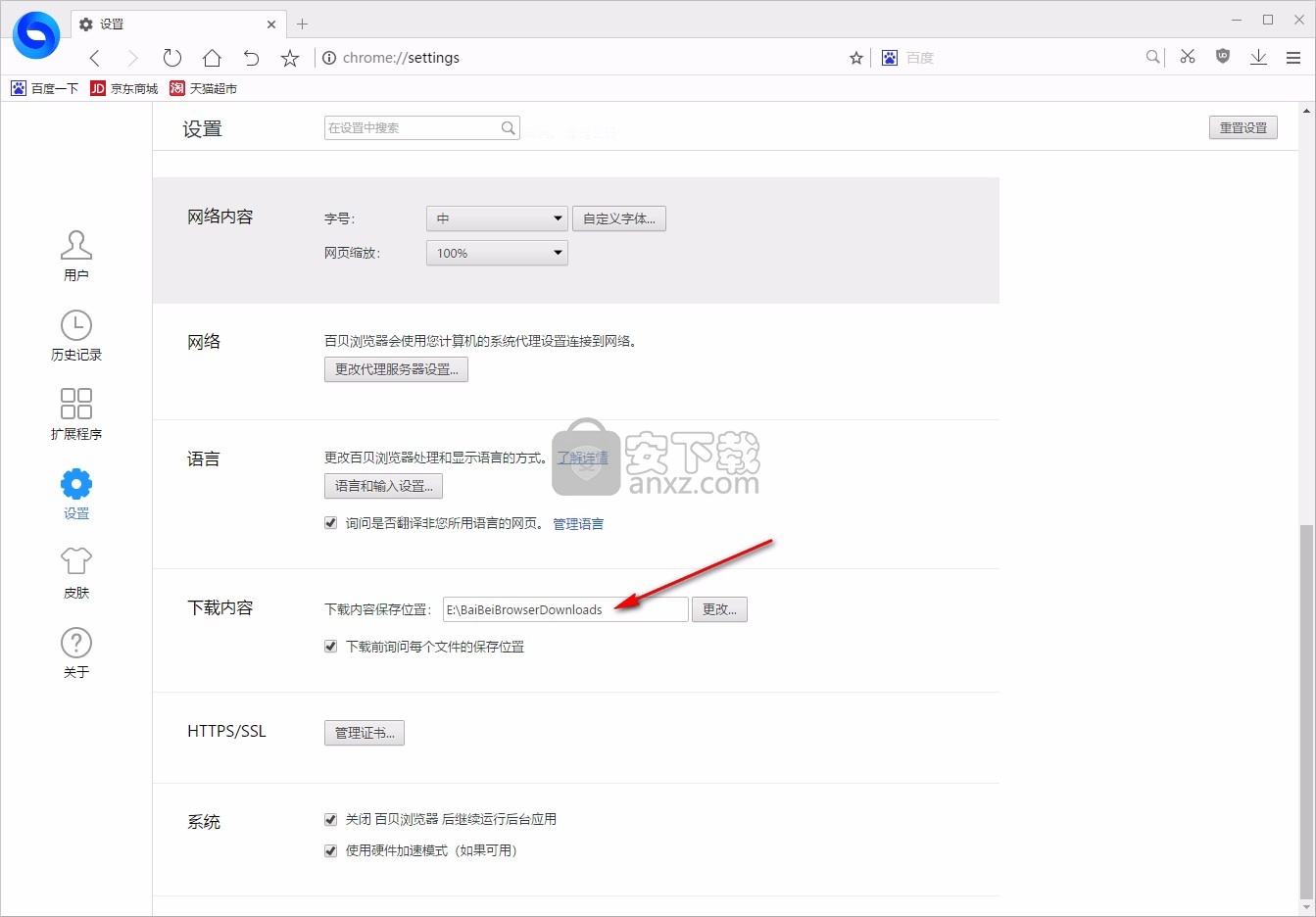
Task: Open the 字号 font size dropdown
Action: 497,218
